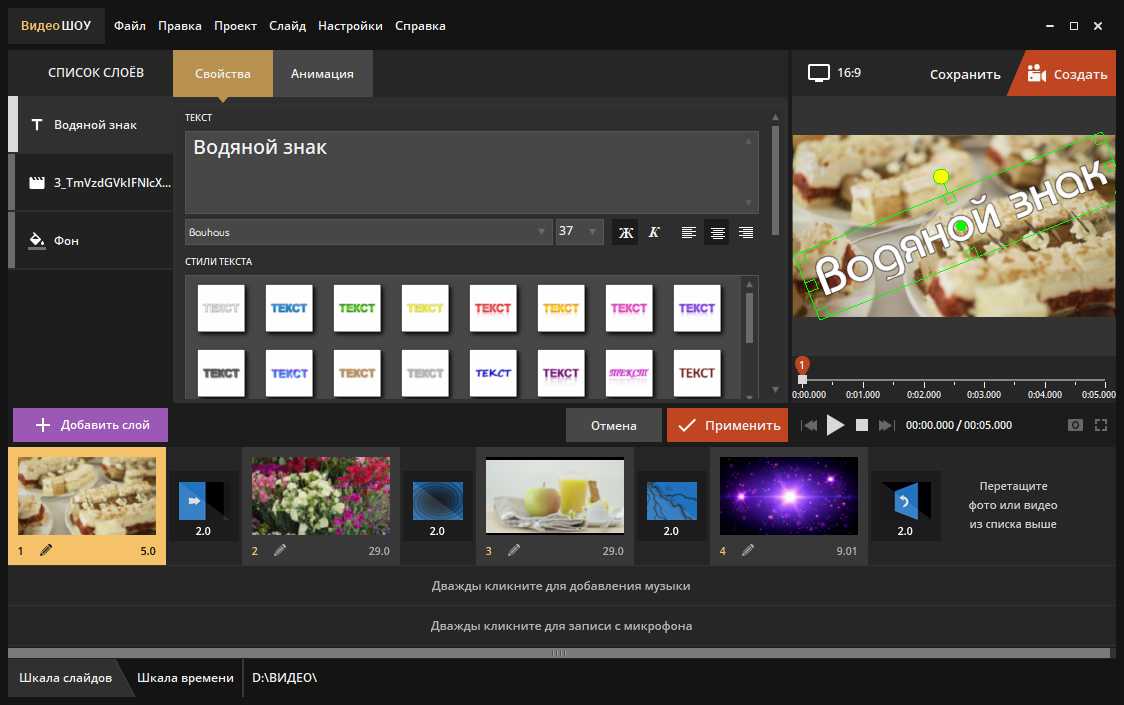Switch to the Анимация tab
Image resolution: width=1124 pixels, height=705 pixels.
pos(322,73)
